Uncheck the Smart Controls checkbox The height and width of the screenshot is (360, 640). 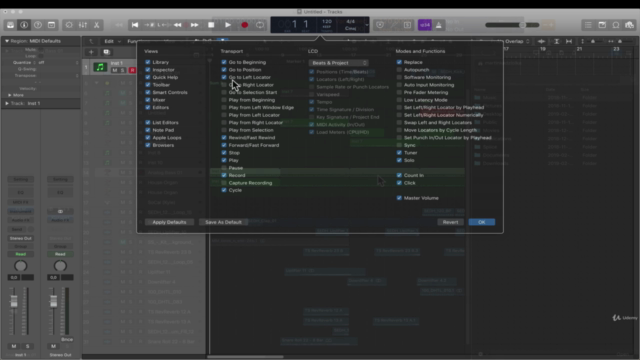coord(148,92)
